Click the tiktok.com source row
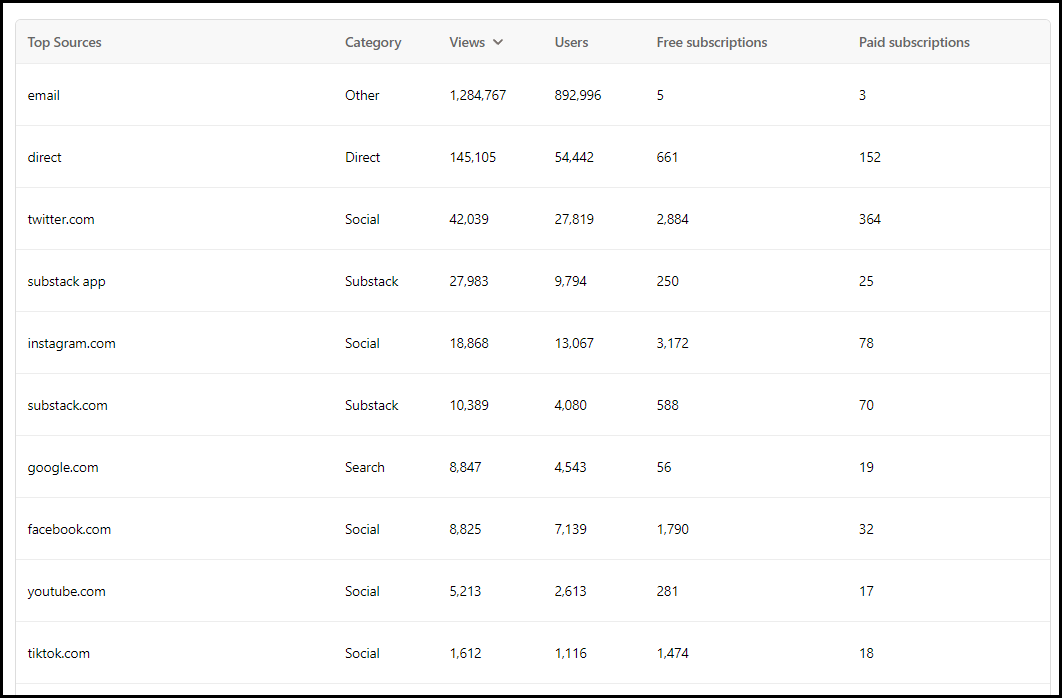 (533, 653)
